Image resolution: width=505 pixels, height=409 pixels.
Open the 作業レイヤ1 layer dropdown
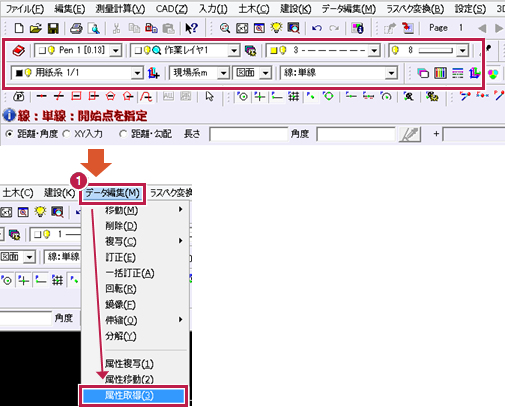pyautogui.click(x=234, y=51)
